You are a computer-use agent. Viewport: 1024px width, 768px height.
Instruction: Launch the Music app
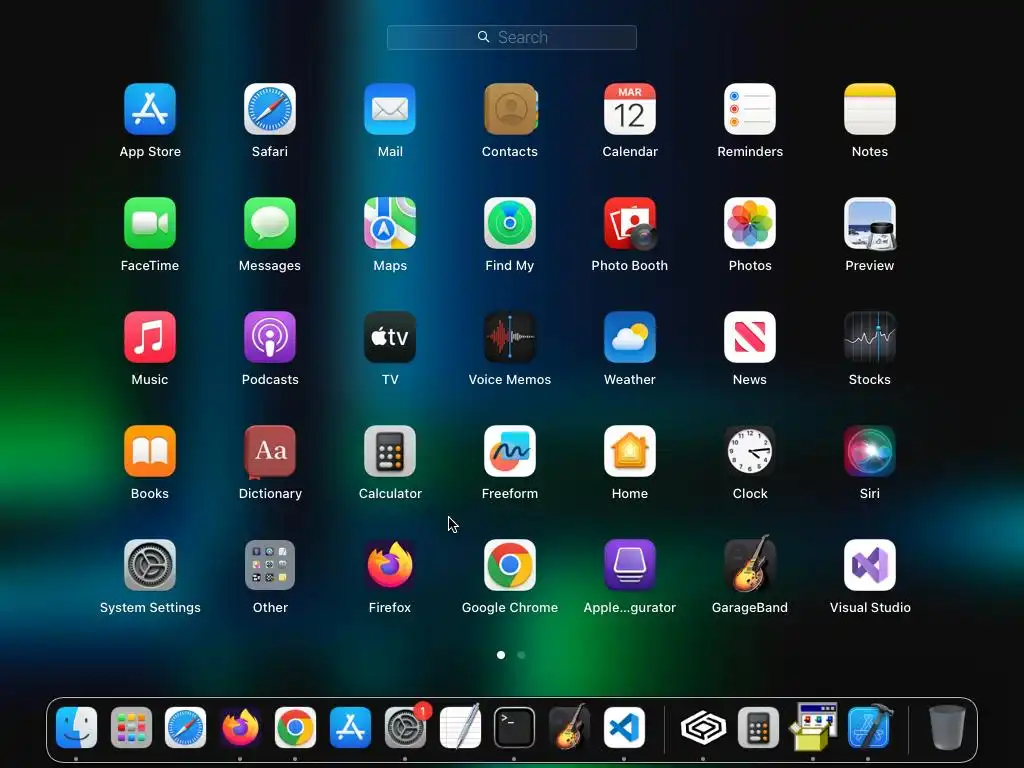pyautogui.click(x=150, y=337)
